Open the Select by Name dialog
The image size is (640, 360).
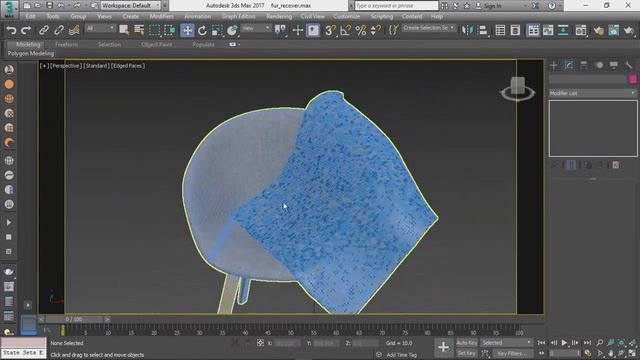139,30
